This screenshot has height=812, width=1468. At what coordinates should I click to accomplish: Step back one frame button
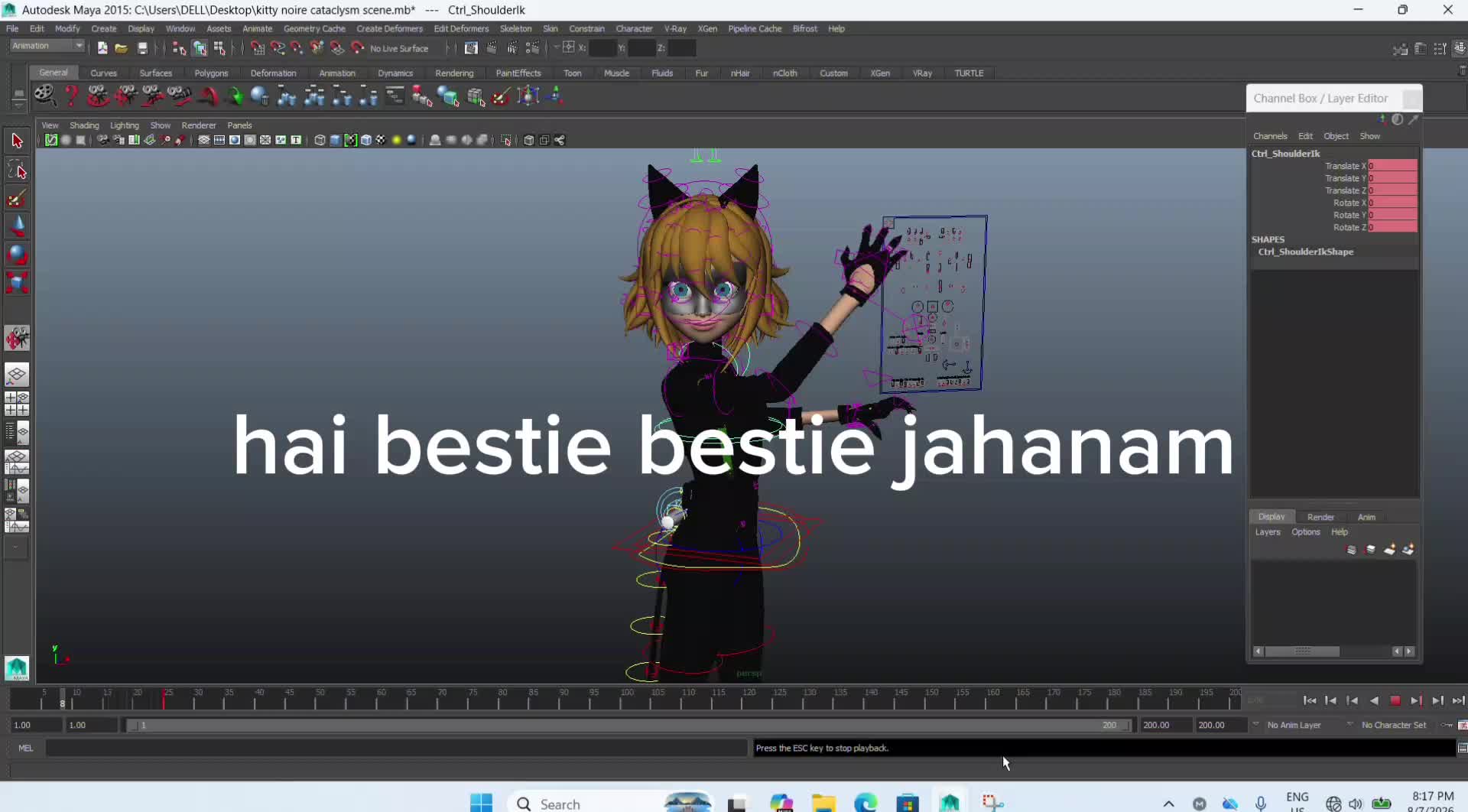(1330, 700)
